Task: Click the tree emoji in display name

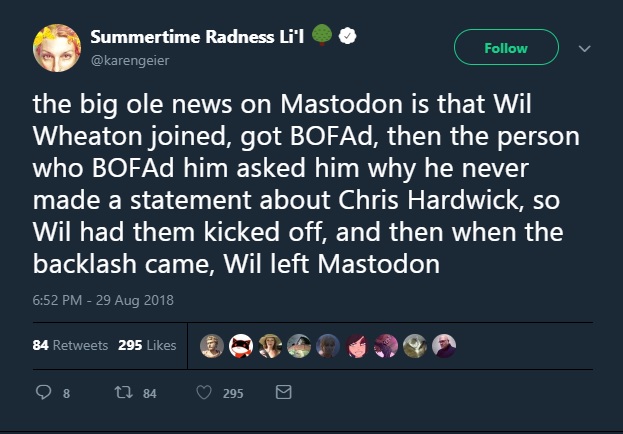Action: pyautogui.click(x=322, y=35)
